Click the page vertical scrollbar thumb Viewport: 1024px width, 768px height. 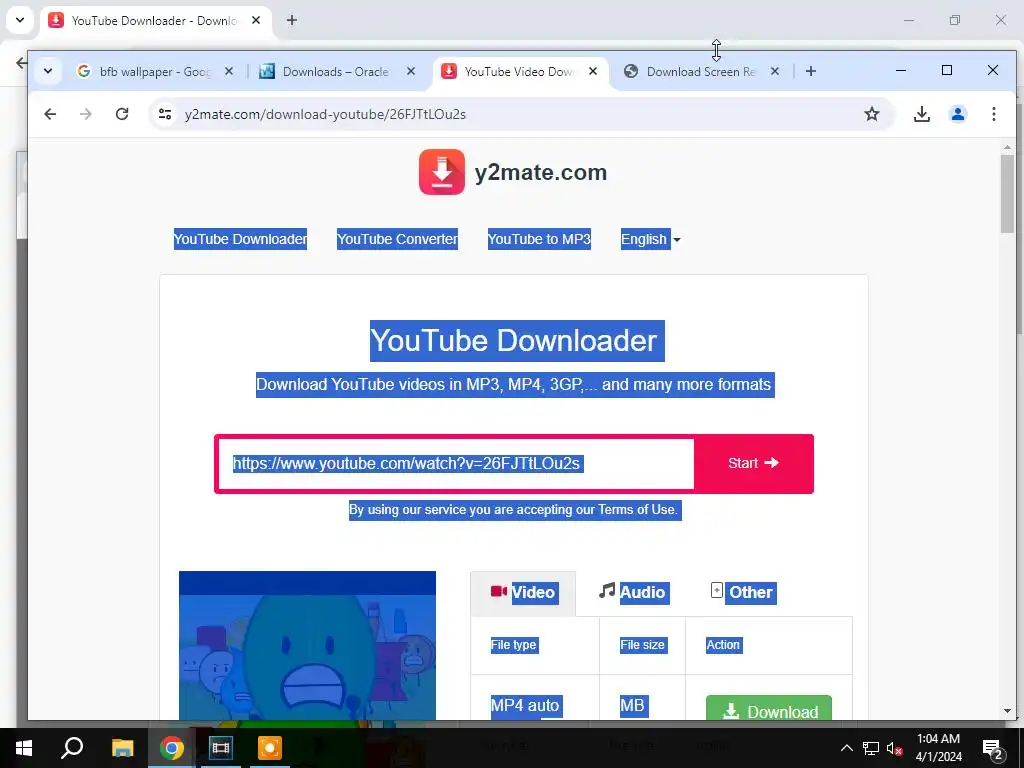point(1007,193)
